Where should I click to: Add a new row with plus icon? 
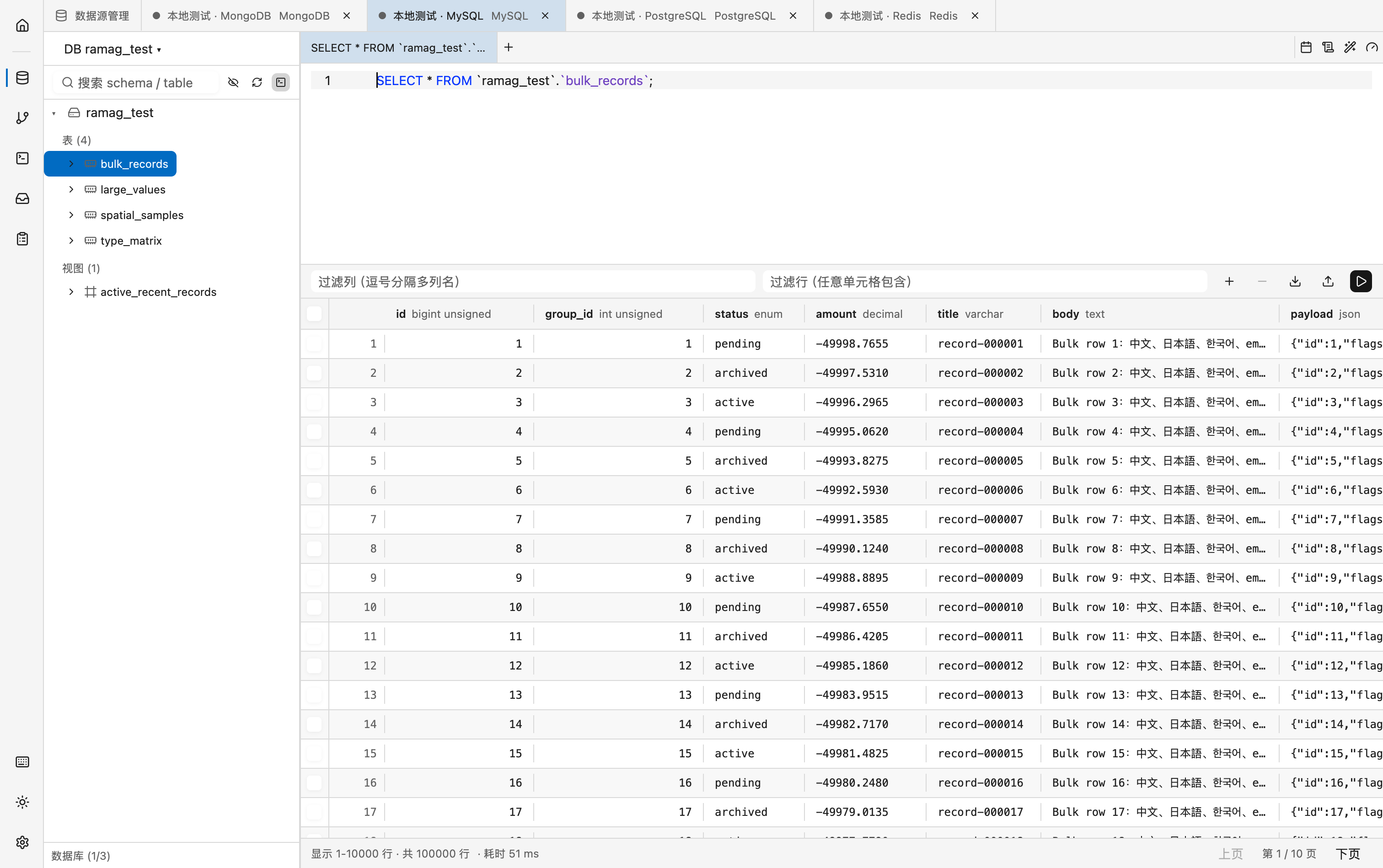click(1229, 281)
